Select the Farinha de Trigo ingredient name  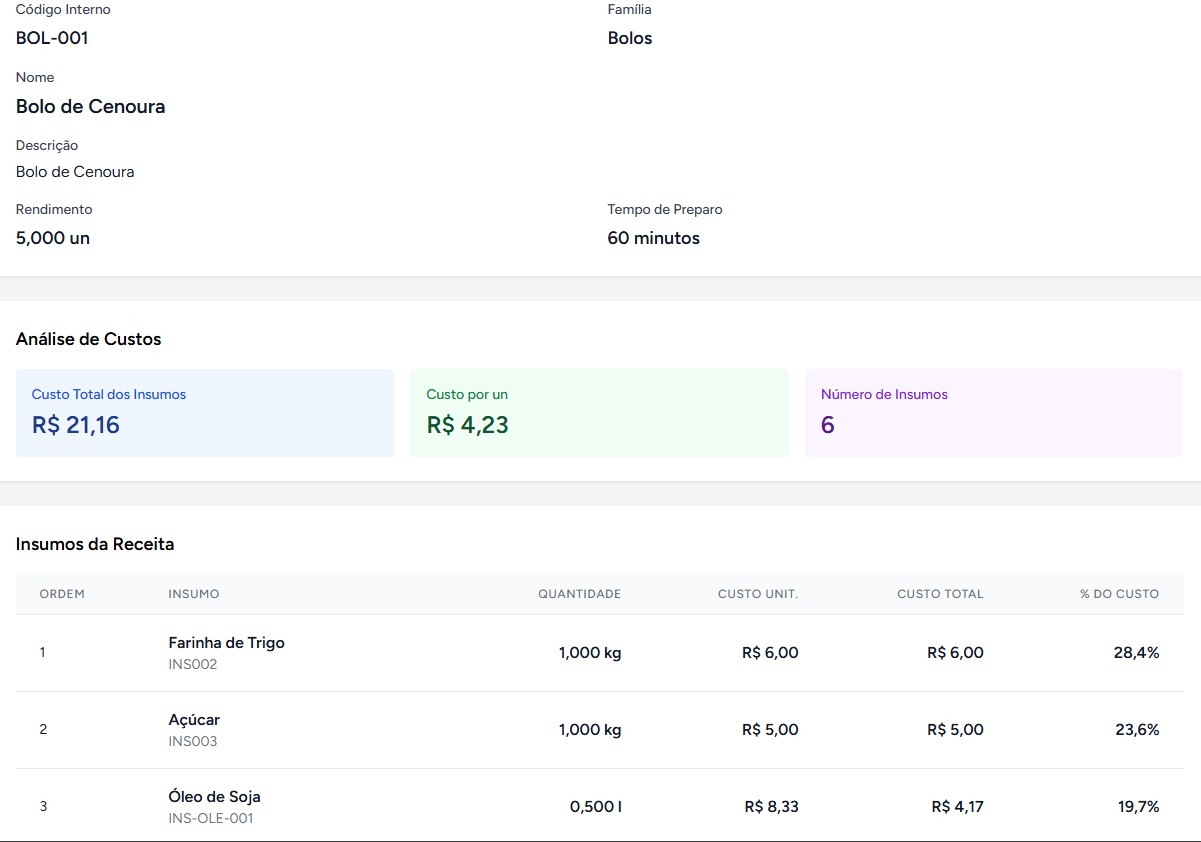226,643
